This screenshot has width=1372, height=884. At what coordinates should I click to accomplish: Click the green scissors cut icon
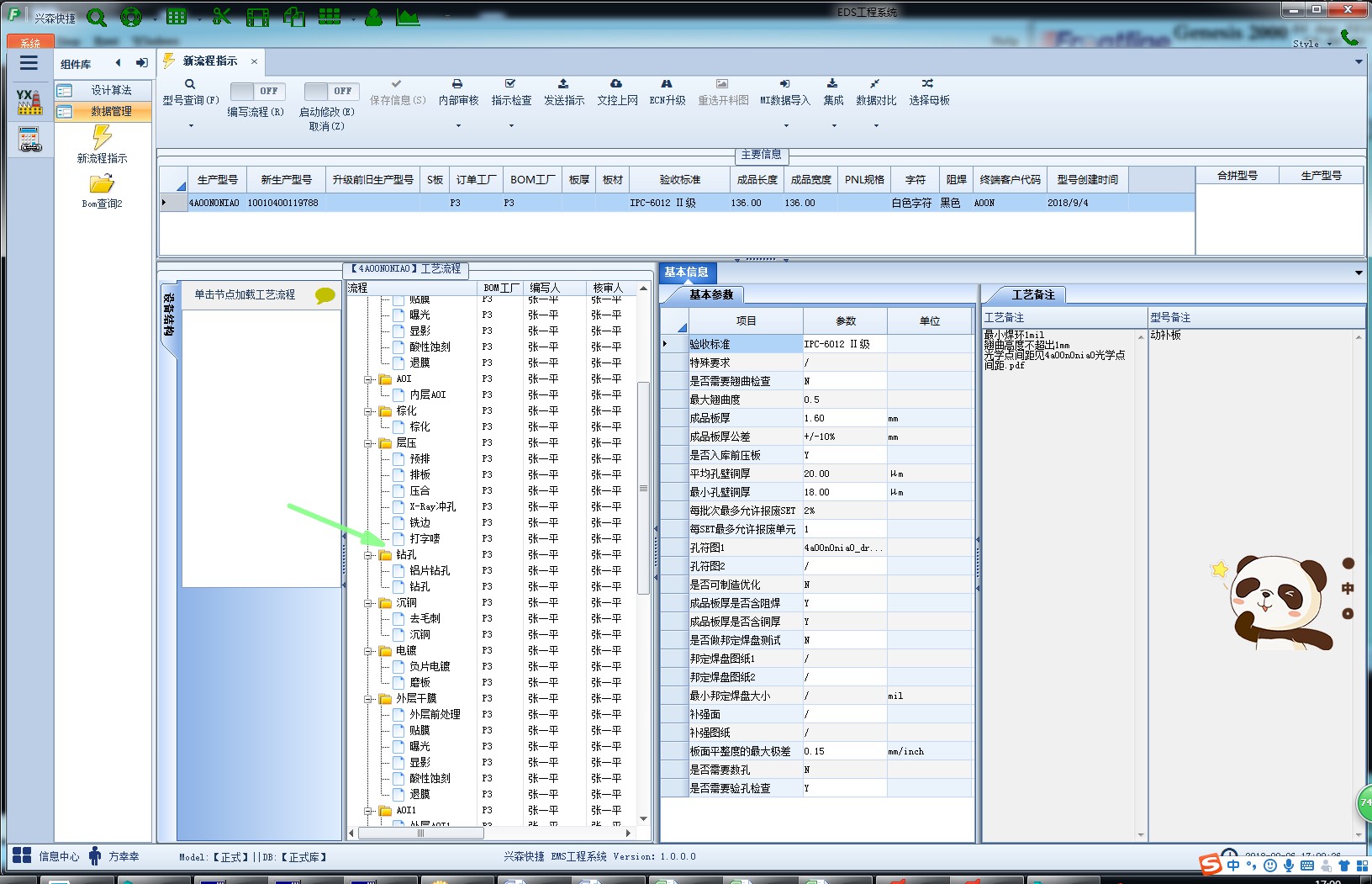click(x=222, y=17)
